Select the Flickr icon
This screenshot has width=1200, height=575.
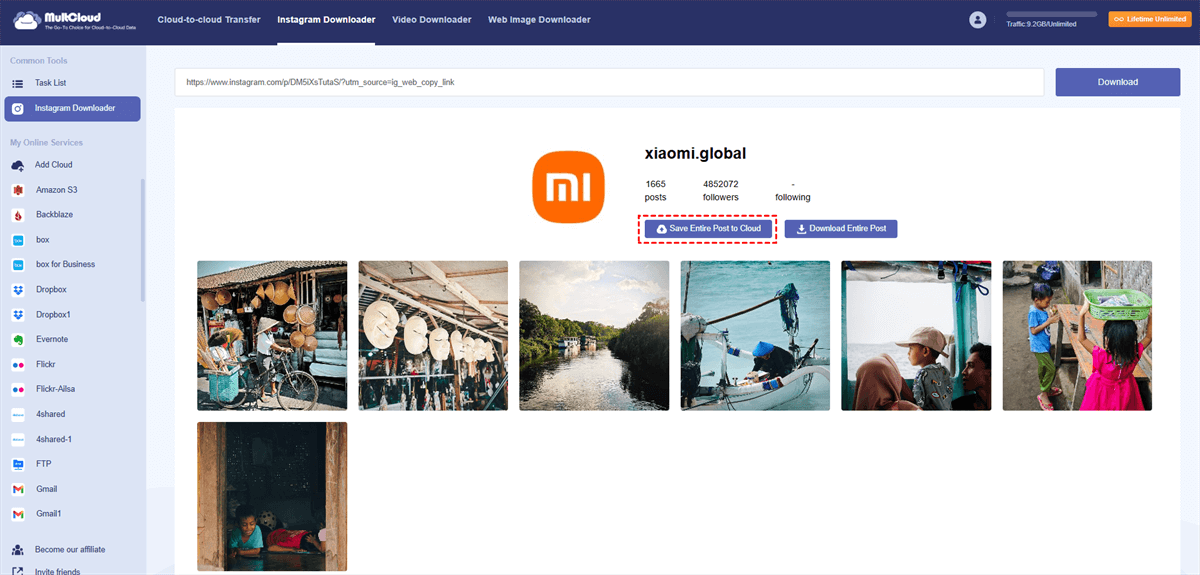17,365
